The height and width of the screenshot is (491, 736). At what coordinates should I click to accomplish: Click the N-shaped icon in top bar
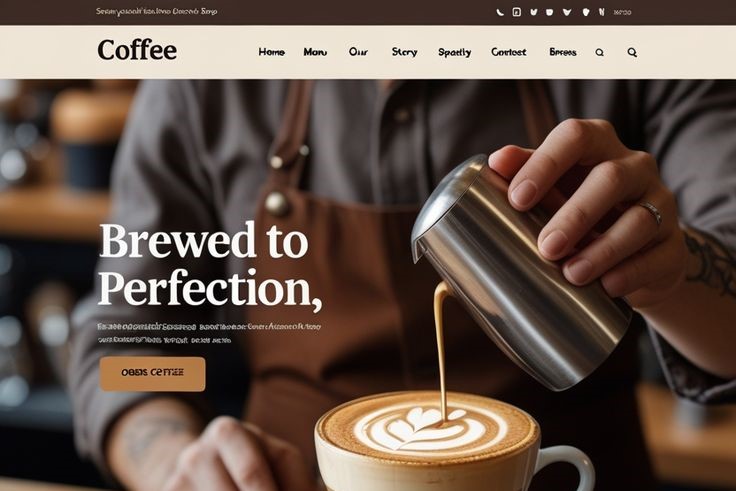click(602, 12)
